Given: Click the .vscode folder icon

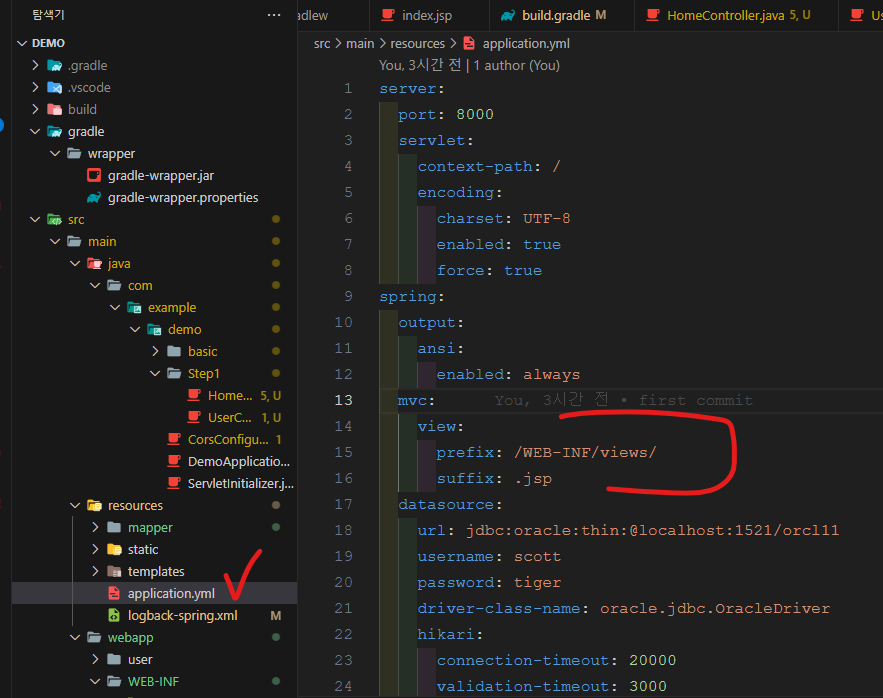Looking at the screenshot, I should [55, 87].
